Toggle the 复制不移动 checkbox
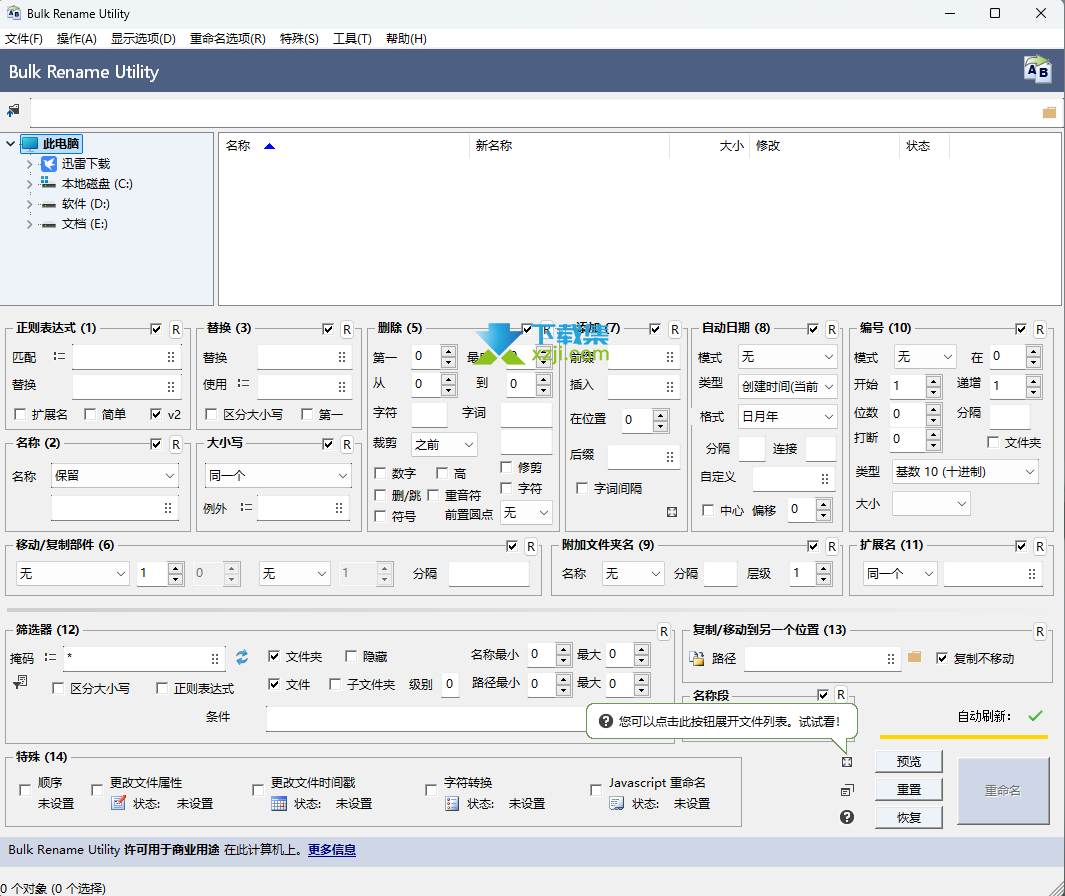The height and width of the screenshot is (896, 1065). click(942, 658)
